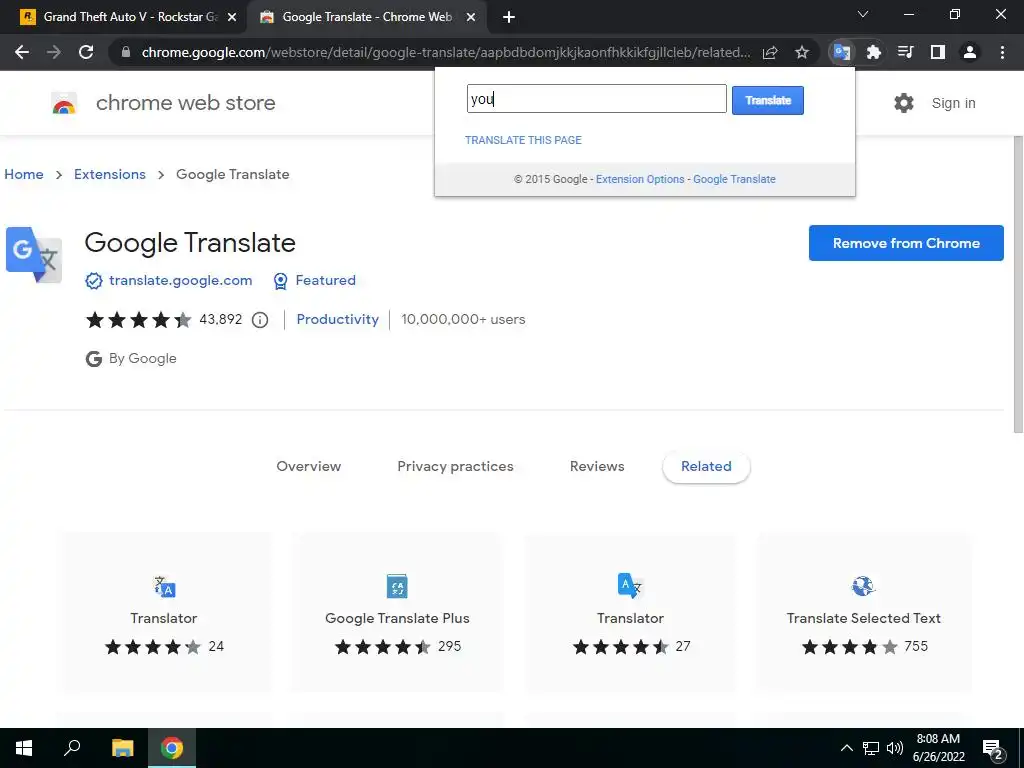Click the Chrome Web Store rainbow logo
1024x768 pixels.
[x=64, y=103]
